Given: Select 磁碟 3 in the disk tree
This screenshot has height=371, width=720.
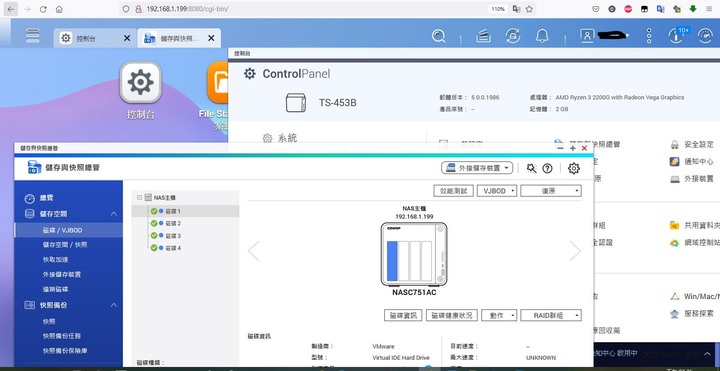Looking at the screenshot, I should 186,236.
